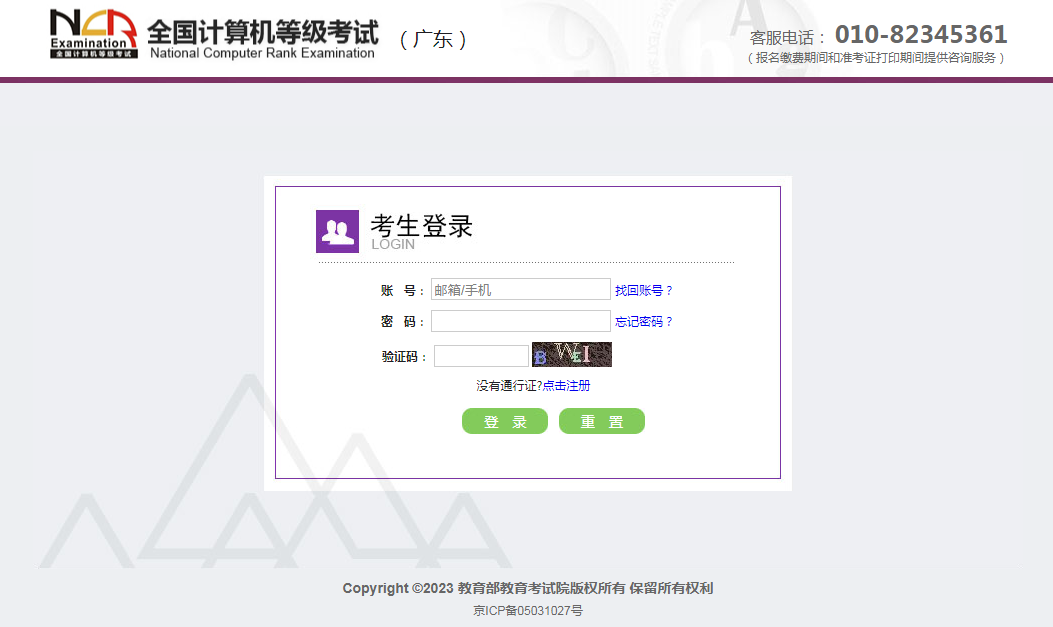Viewport: 1053px width, 627px height.
Task: Open the 找回账号 account recovery link
Action: click(x=644, y=290)
